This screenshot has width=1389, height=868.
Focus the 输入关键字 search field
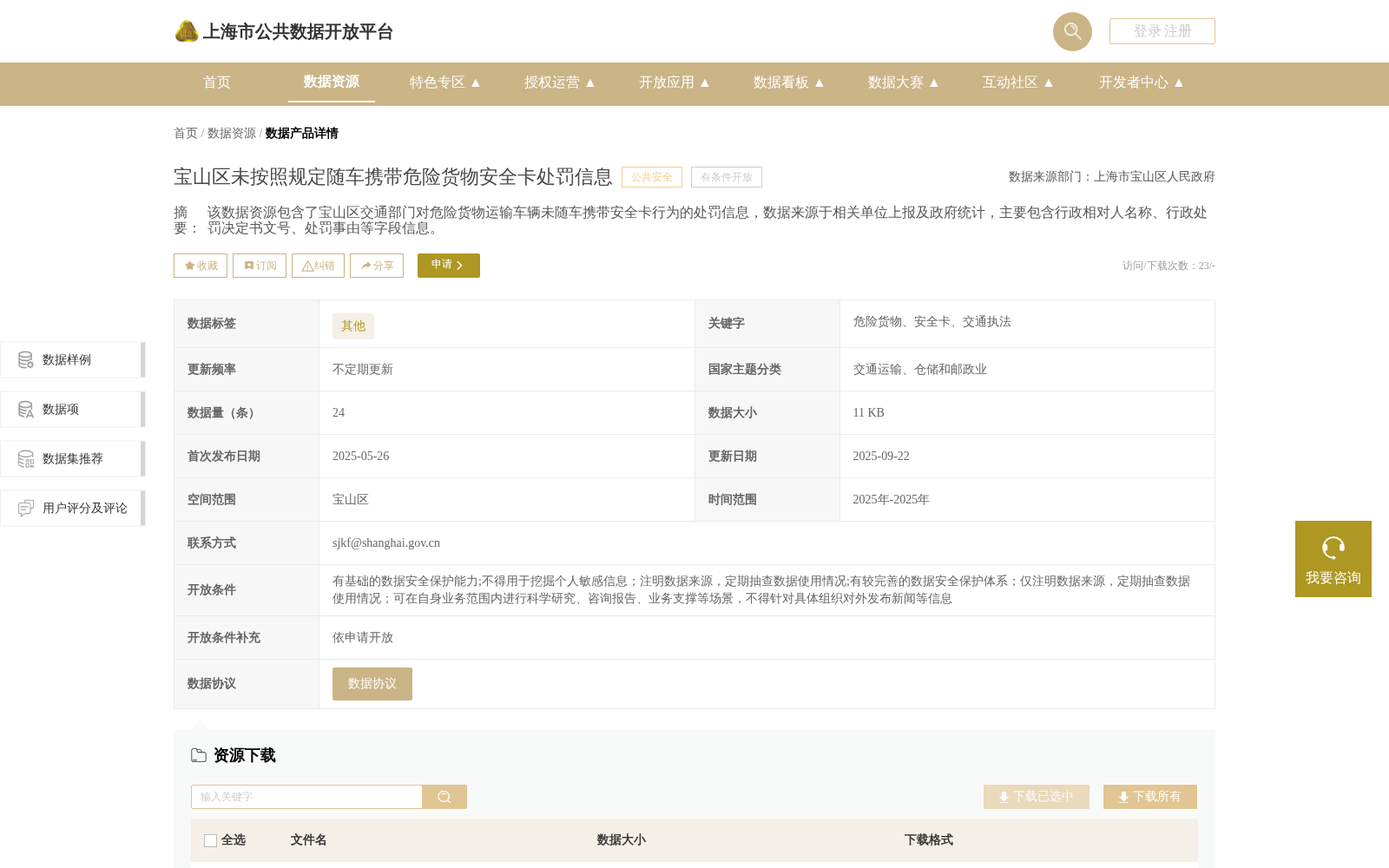[306, 797]
